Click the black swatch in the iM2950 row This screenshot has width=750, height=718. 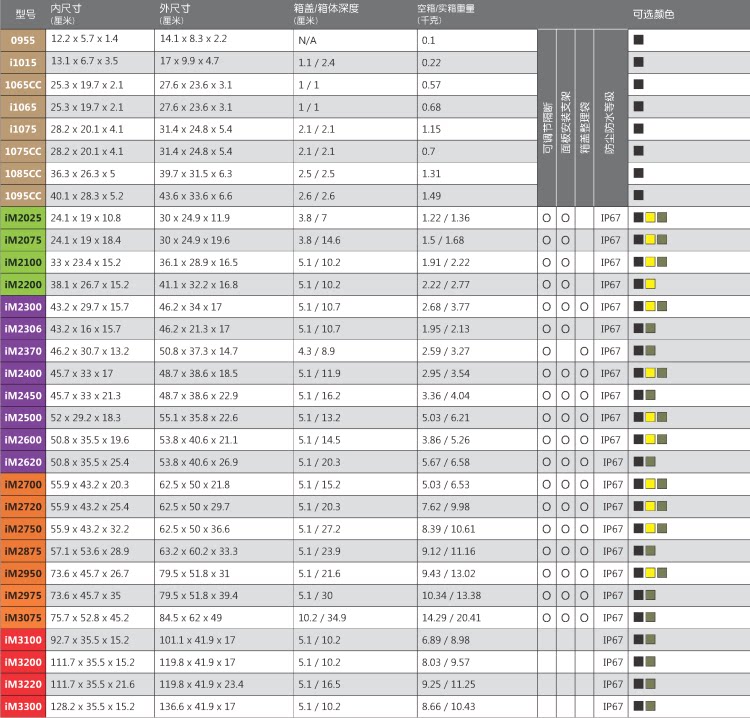click(x=638, y=573)
